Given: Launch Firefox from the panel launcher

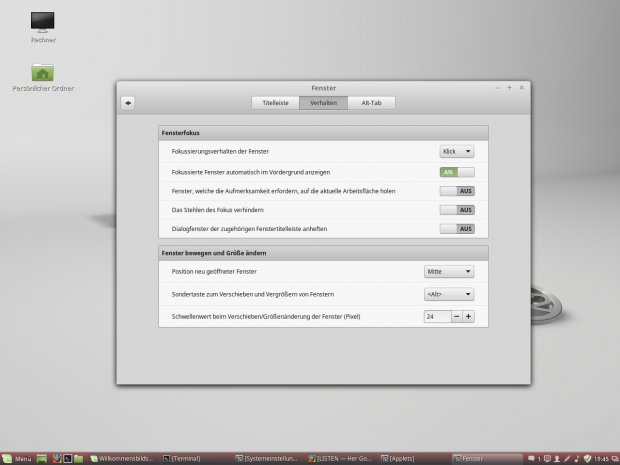Looking at the screenshot, I should coord(57,459).
